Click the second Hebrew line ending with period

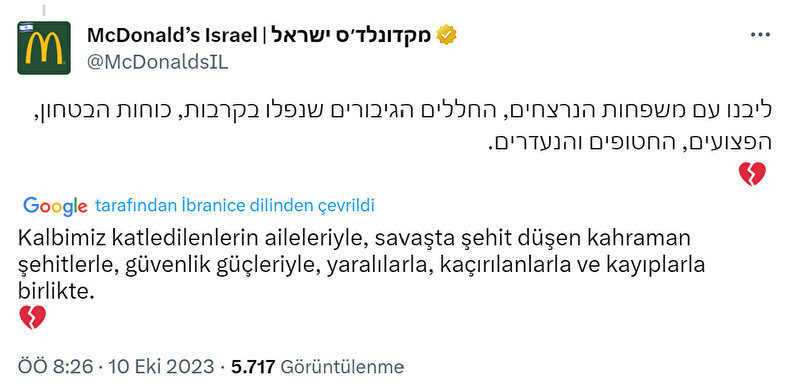pos(630,143)
